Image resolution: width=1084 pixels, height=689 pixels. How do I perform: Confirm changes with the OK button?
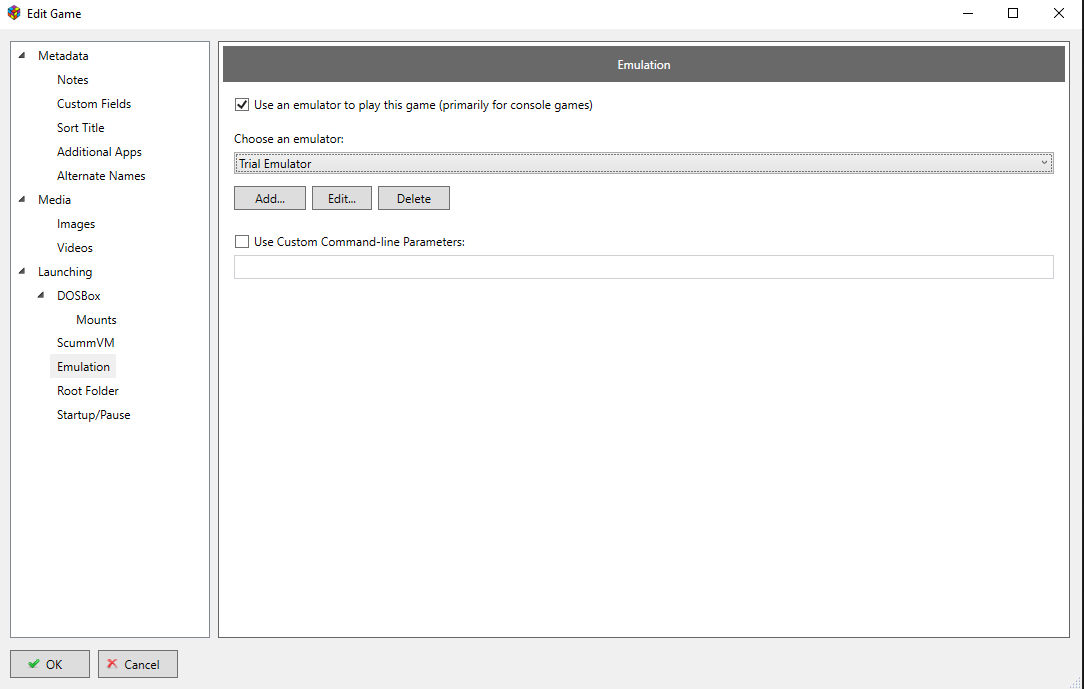tap(50, 664)
